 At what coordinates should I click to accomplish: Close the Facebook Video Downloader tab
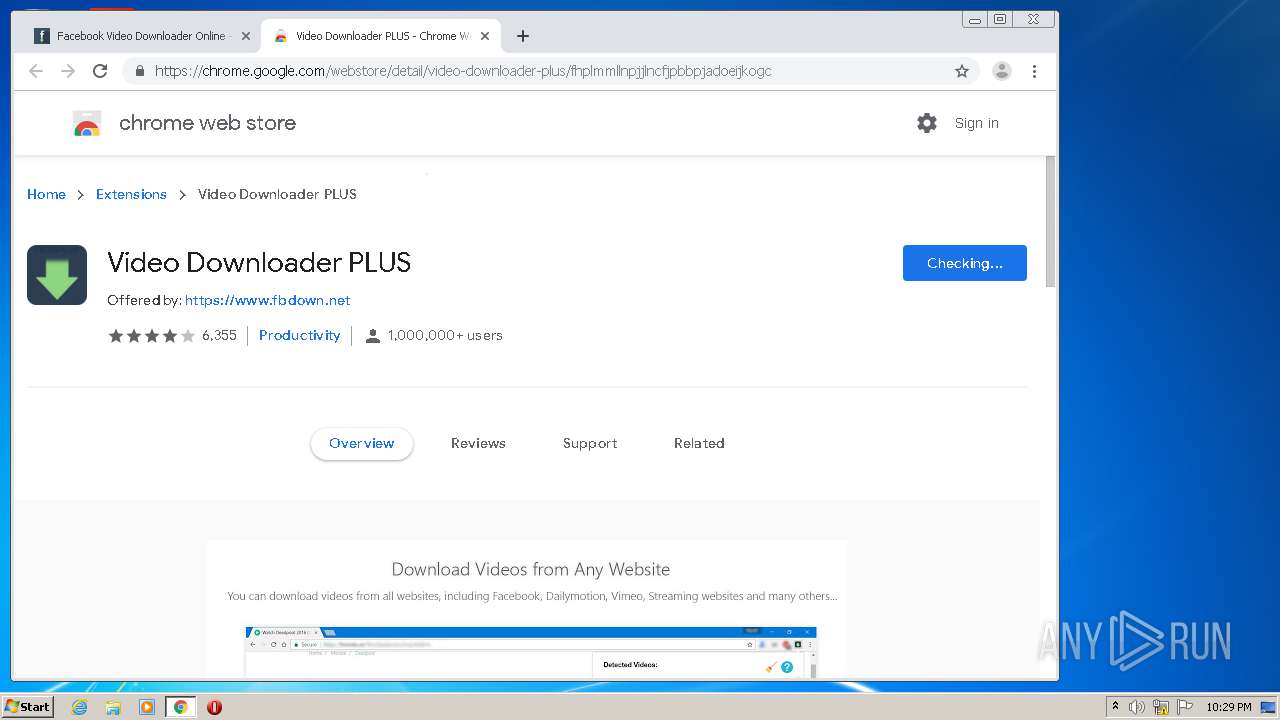pyautogui.click(x=246, y=36)
